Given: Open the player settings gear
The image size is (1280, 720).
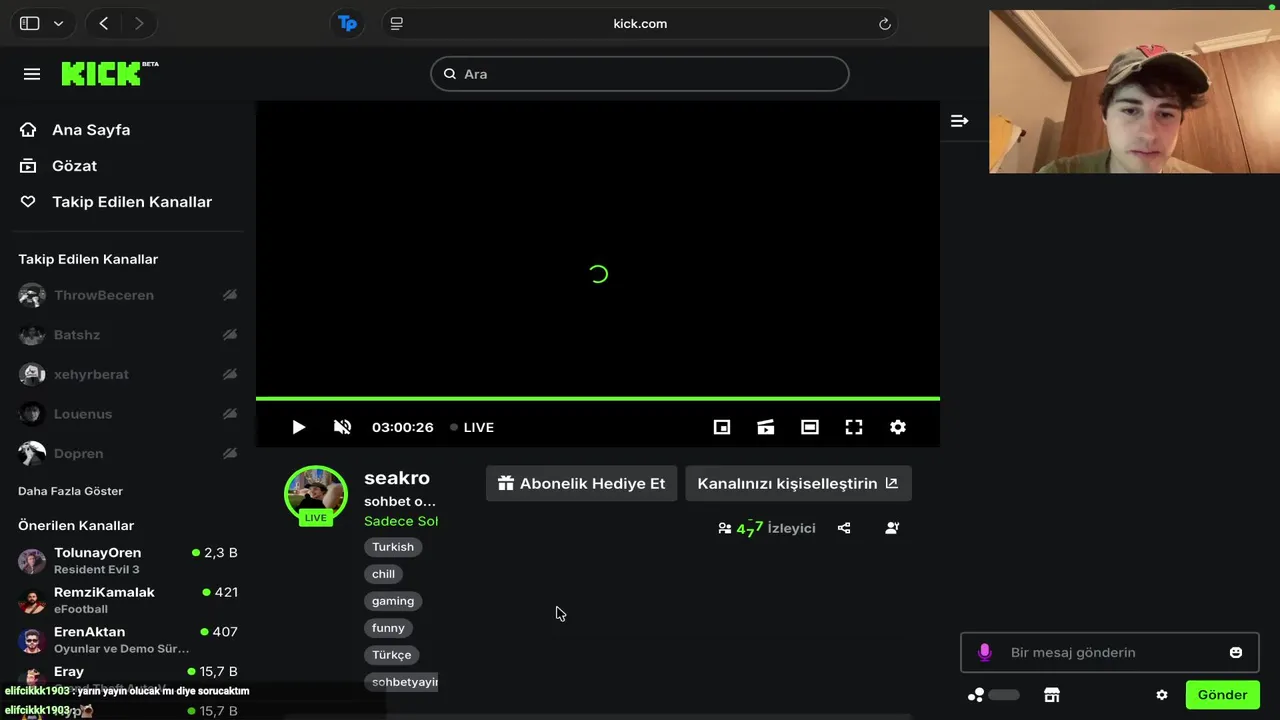Looking at the screenshot, I should pyautogui.click(x=898, y=427).
